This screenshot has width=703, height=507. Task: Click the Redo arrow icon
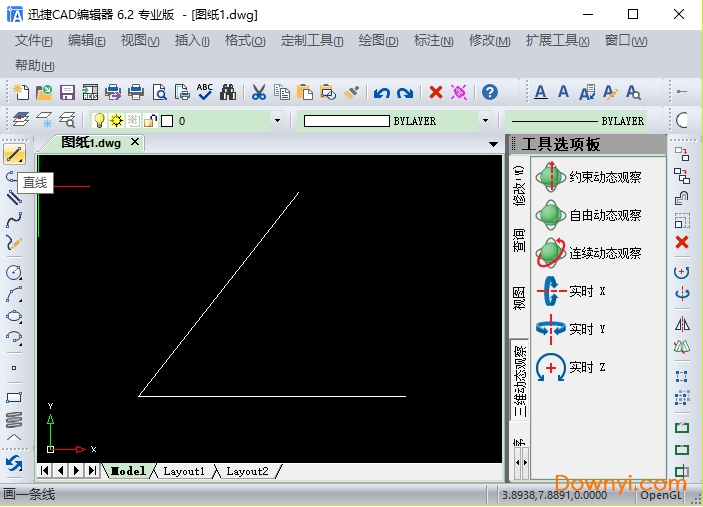point(404,93)
